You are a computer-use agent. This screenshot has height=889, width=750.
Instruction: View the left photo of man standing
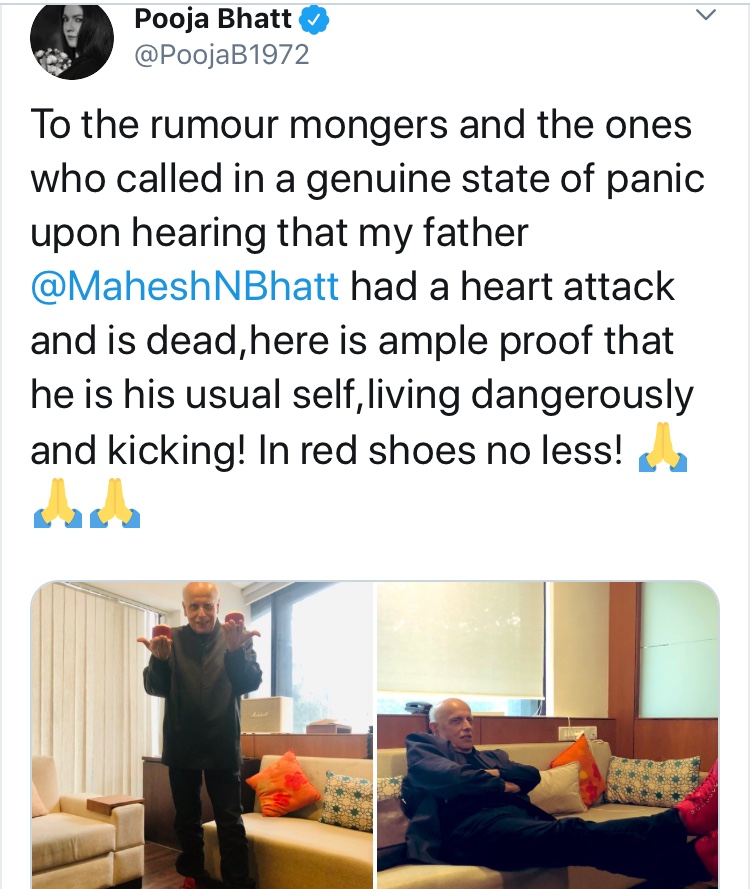[x=202, y=735]
